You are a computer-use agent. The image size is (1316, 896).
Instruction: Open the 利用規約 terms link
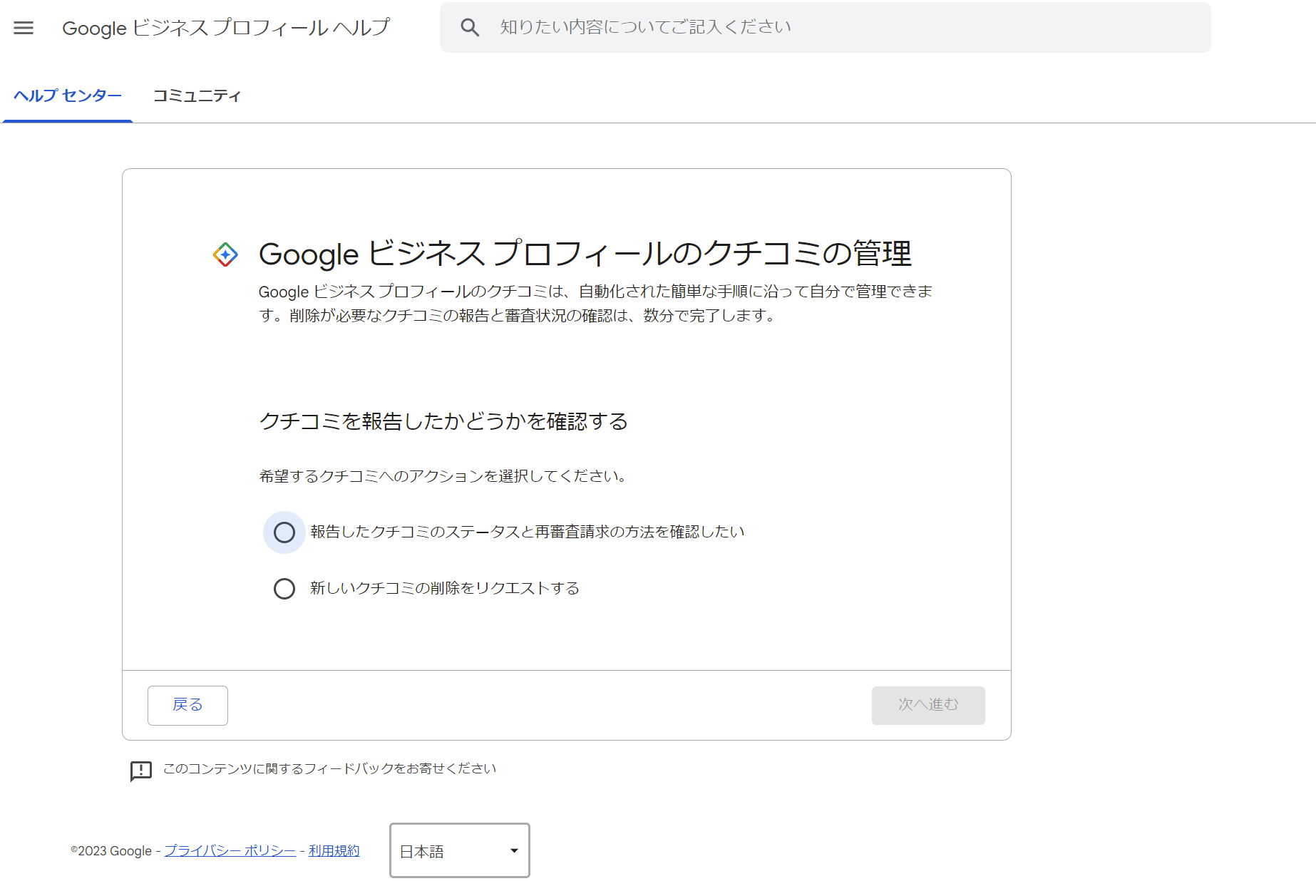pyautogui.click(x=334, y=851)
